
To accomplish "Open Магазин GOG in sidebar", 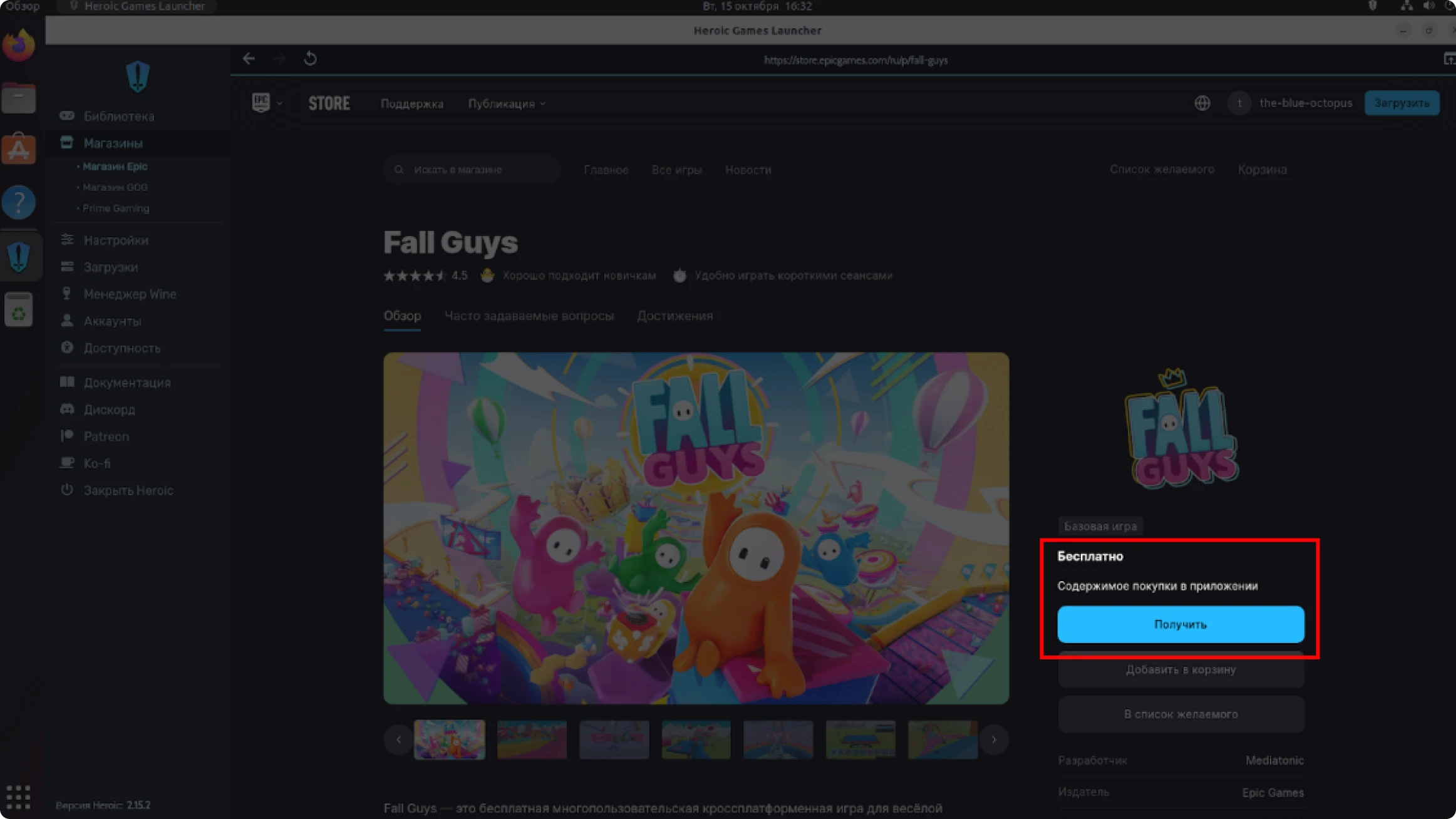I will (115, 187).
